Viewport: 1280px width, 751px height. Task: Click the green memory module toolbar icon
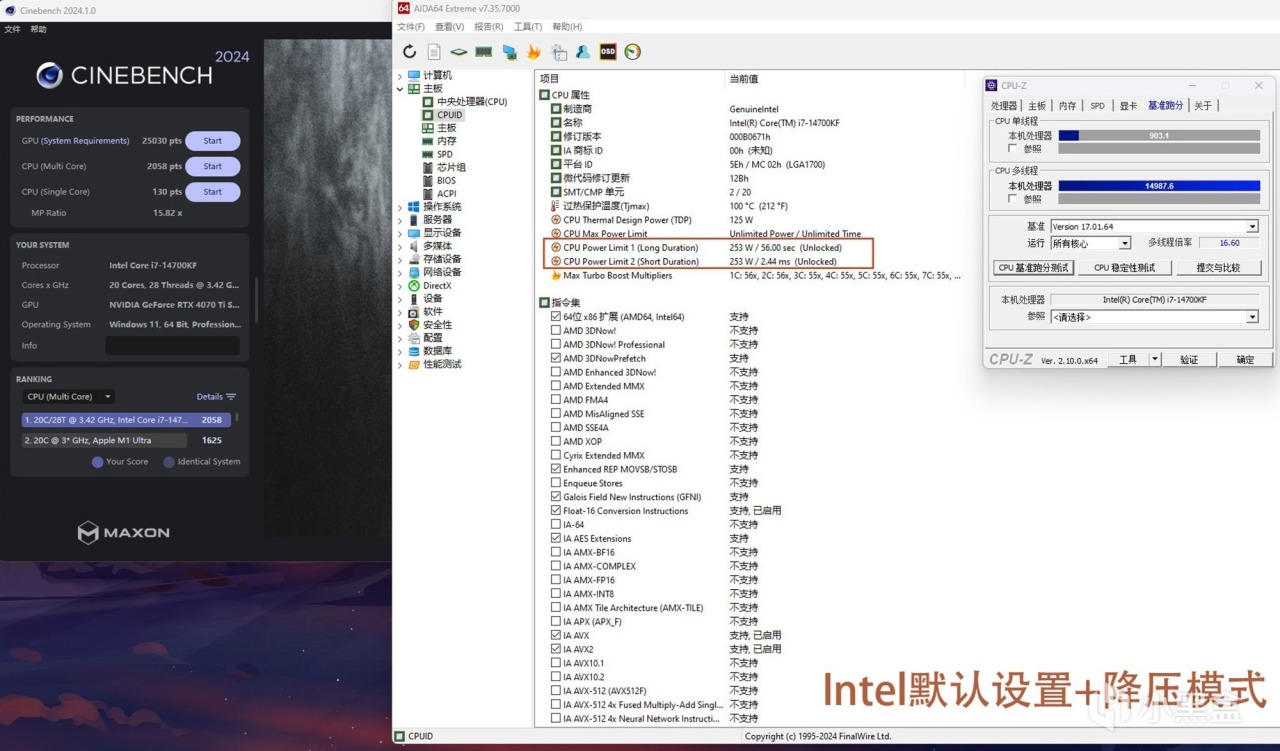point(484,52)
